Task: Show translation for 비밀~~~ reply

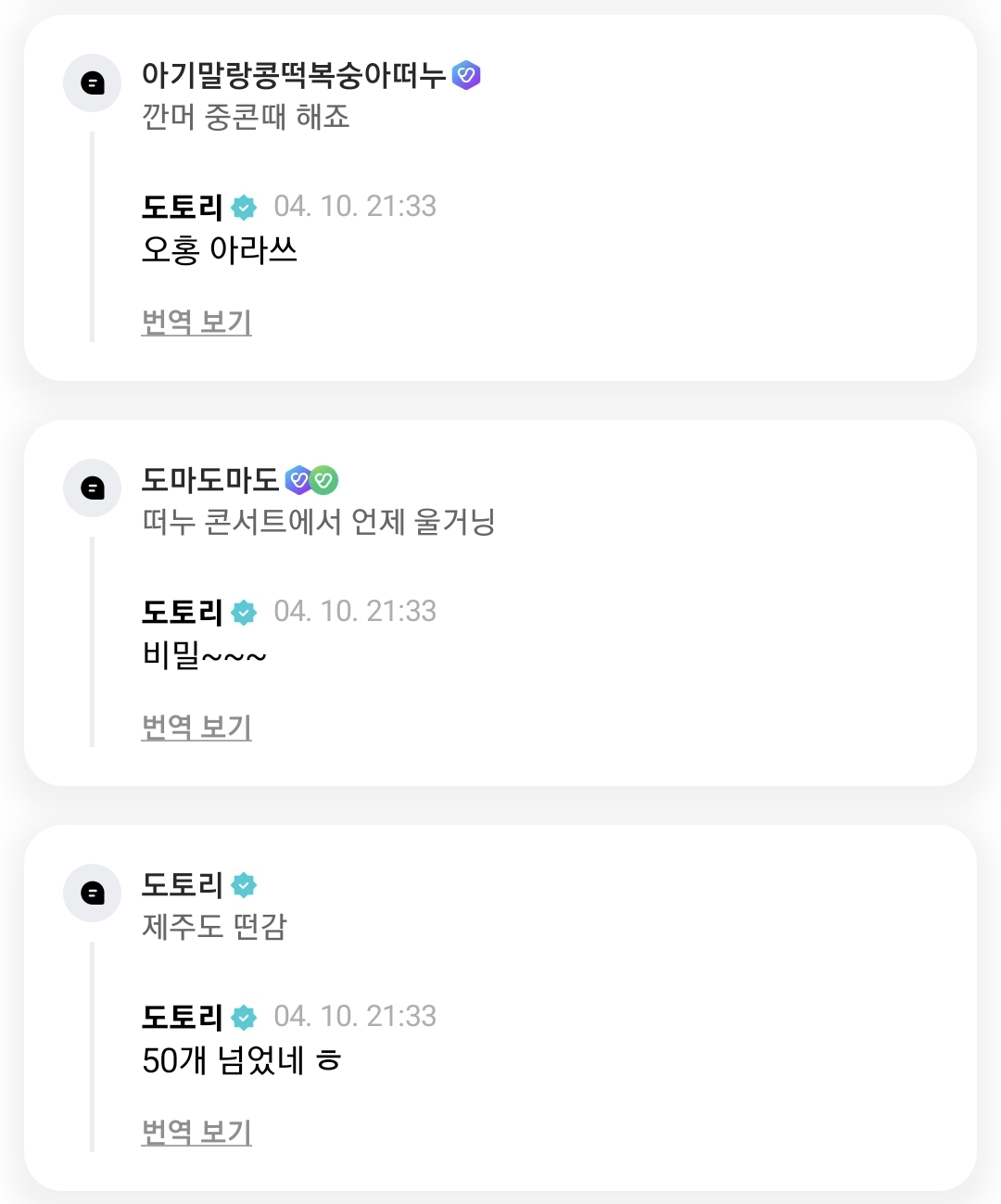Action: (x=196, y=728)
